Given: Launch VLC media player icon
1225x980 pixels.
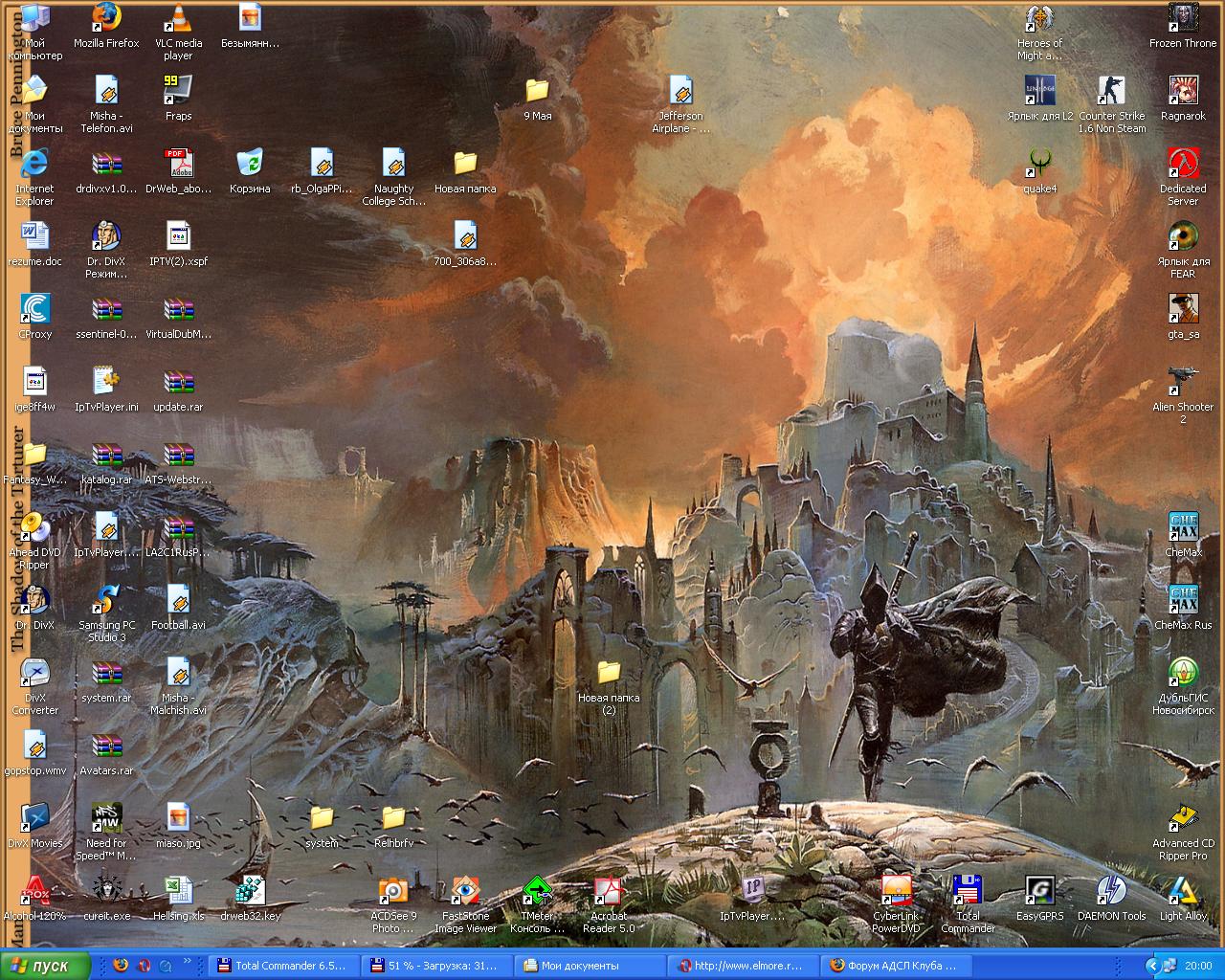Looking at the screenshot, I should 178,19.
